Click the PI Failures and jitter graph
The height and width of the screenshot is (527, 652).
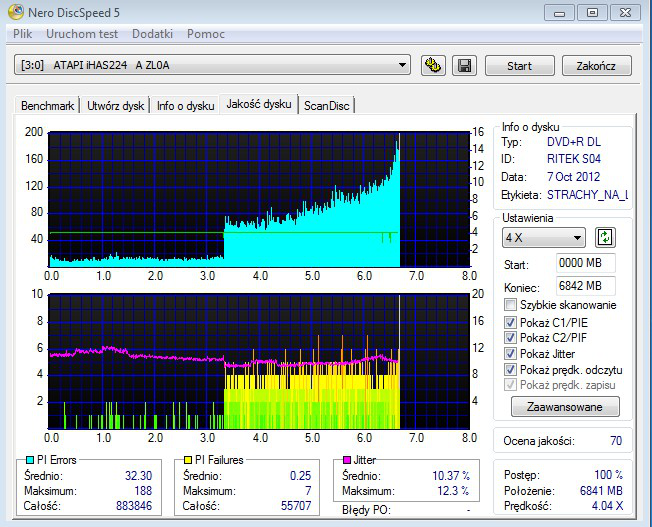click(x=259, y=362)
